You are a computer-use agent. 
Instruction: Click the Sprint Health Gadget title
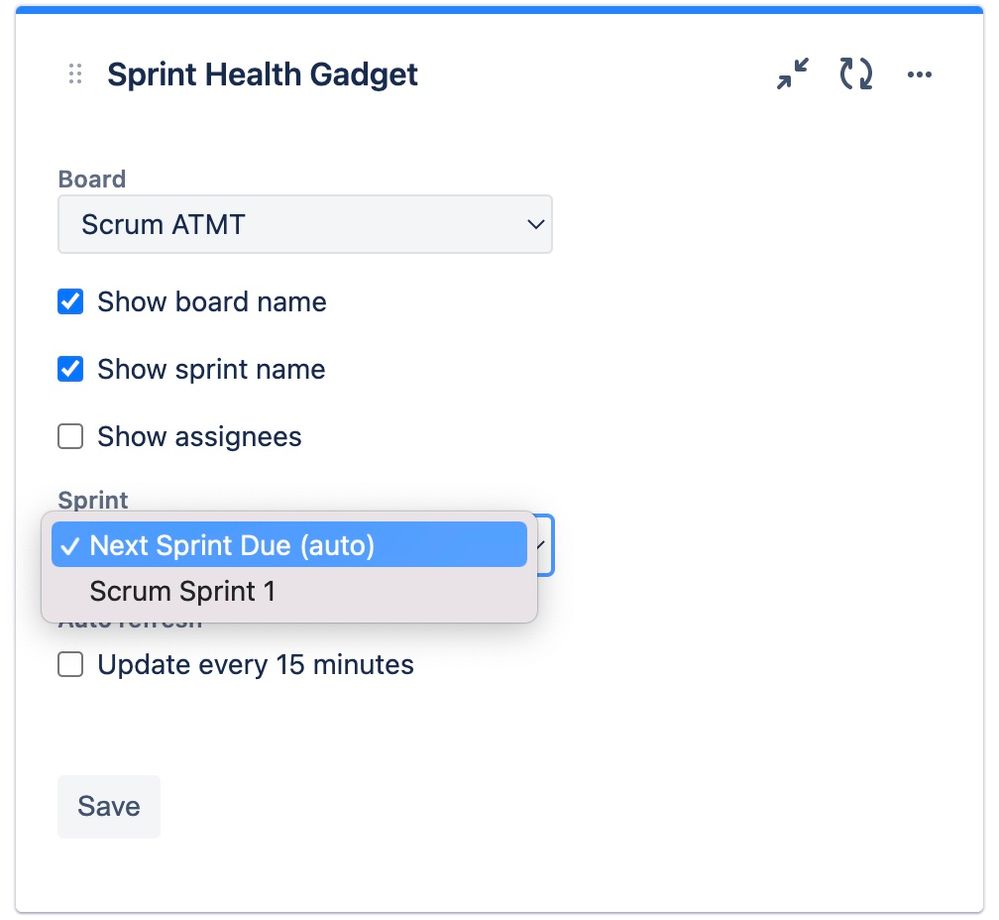tap(262, 73)
